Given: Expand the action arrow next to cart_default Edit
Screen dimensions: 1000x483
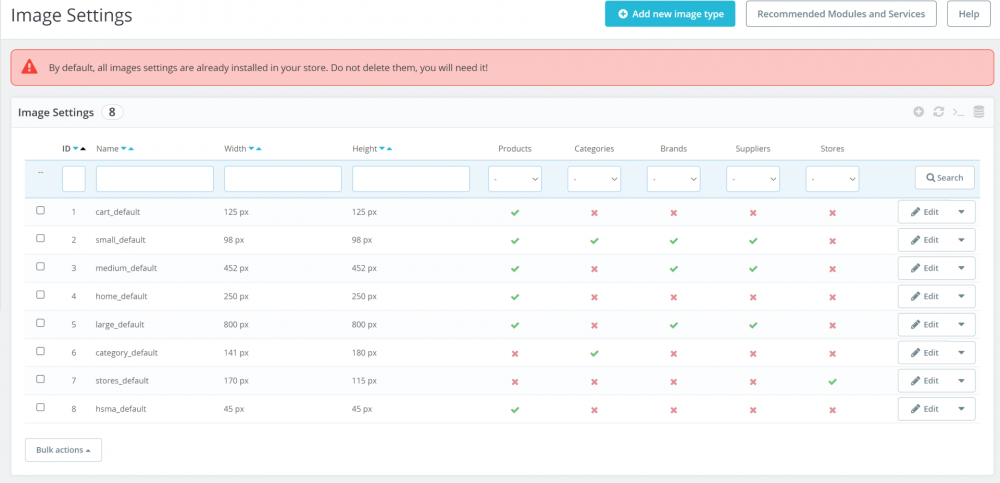Looking at the screenshot, I should point(962,212).
